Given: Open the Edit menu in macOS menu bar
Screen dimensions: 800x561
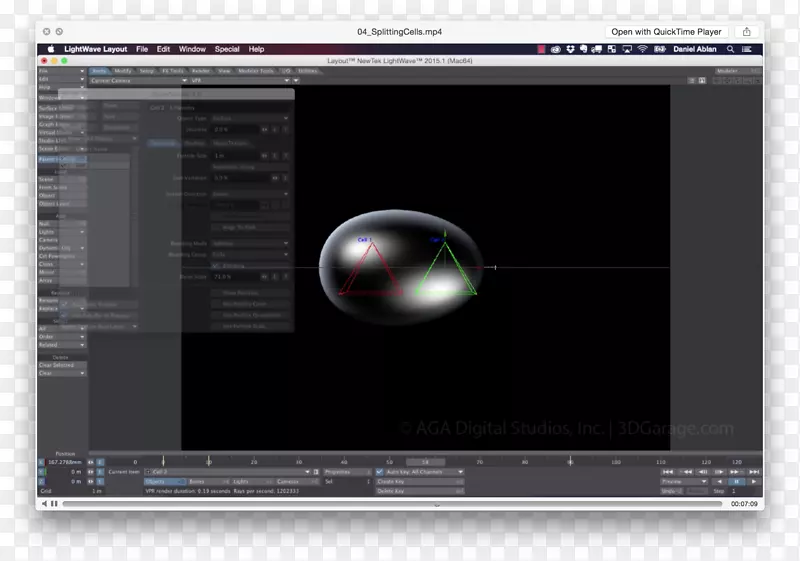Looking at the screenshot, I should [163, 49].
